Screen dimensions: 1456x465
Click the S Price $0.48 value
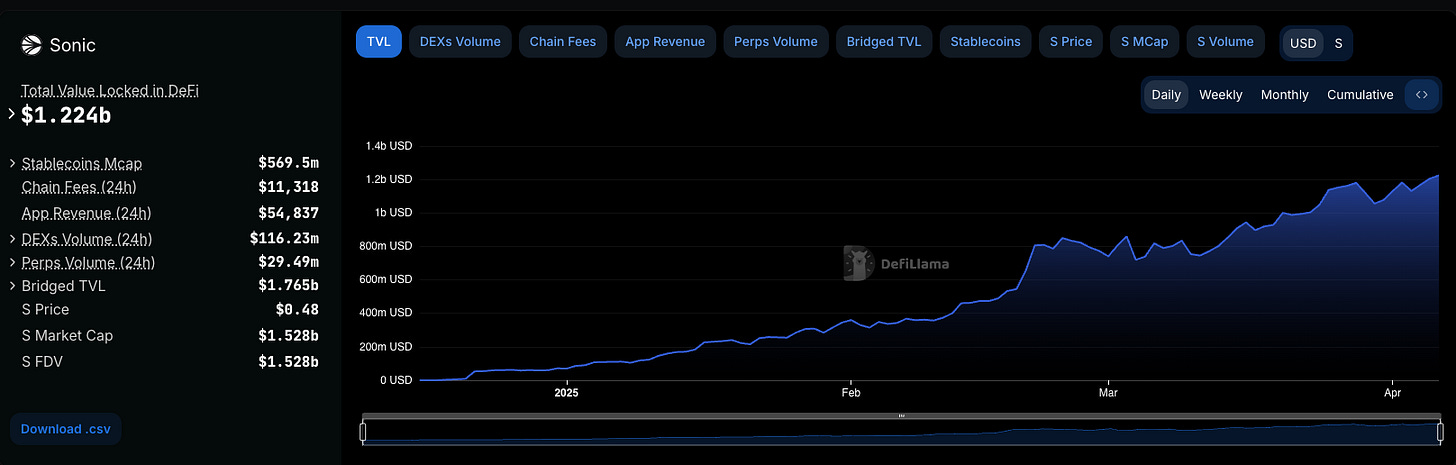tap(297, 309)
